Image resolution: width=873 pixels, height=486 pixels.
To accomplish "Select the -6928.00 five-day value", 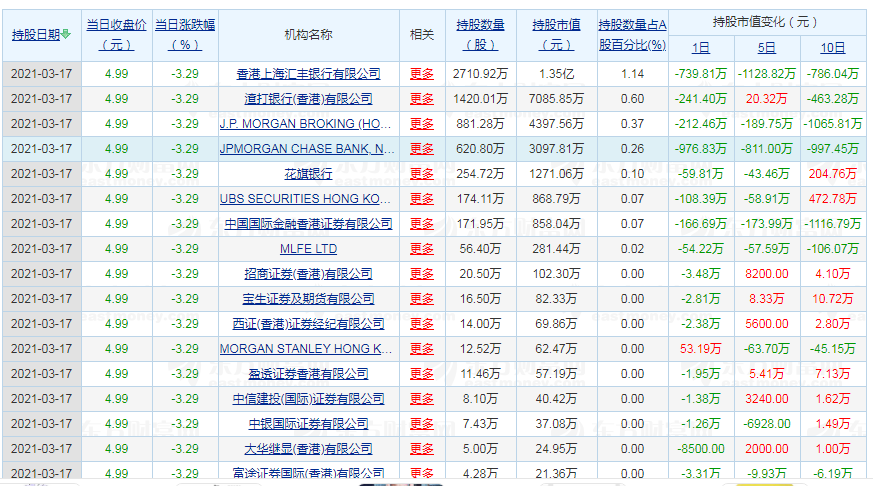I will pyautogui.click(x=767, y=424).
